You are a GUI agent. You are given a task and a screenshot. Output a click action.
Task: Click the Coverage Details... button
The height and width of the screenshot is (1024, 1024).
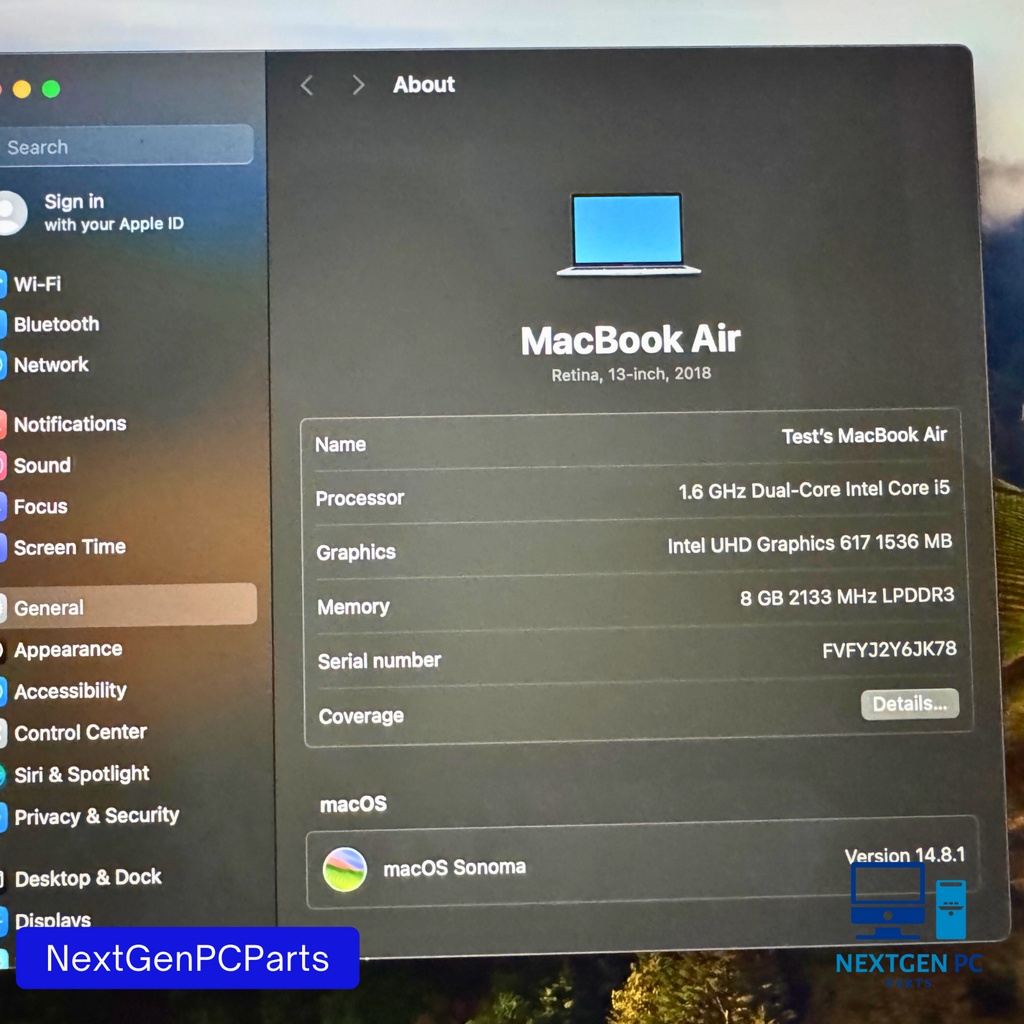click(910, 704)
